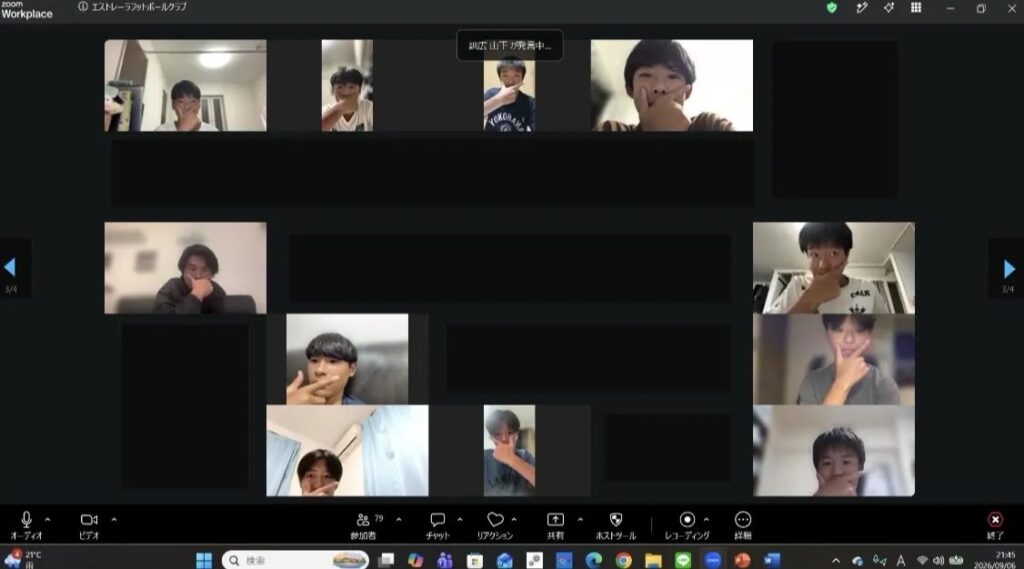Select the top-right participant video tile

click(x=671, y=85)
